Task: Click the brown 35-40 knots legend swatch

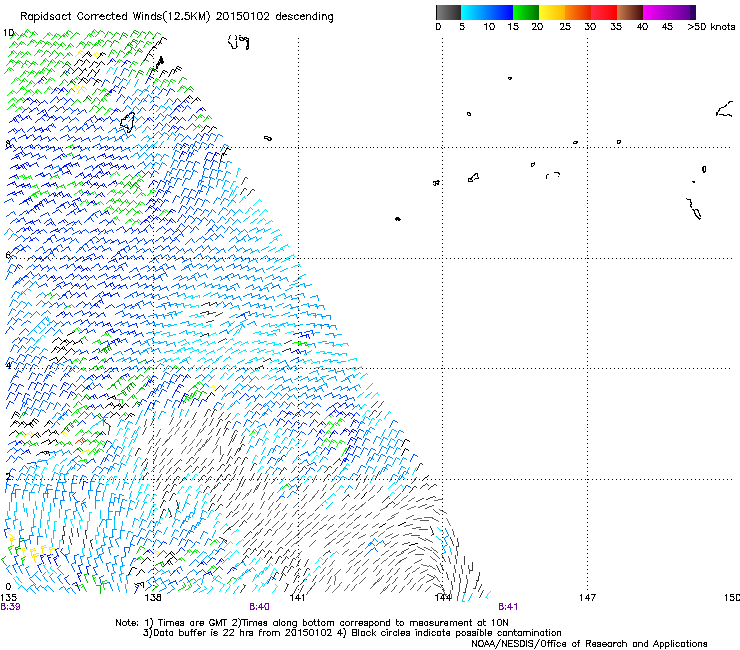Action: point(630,12)
